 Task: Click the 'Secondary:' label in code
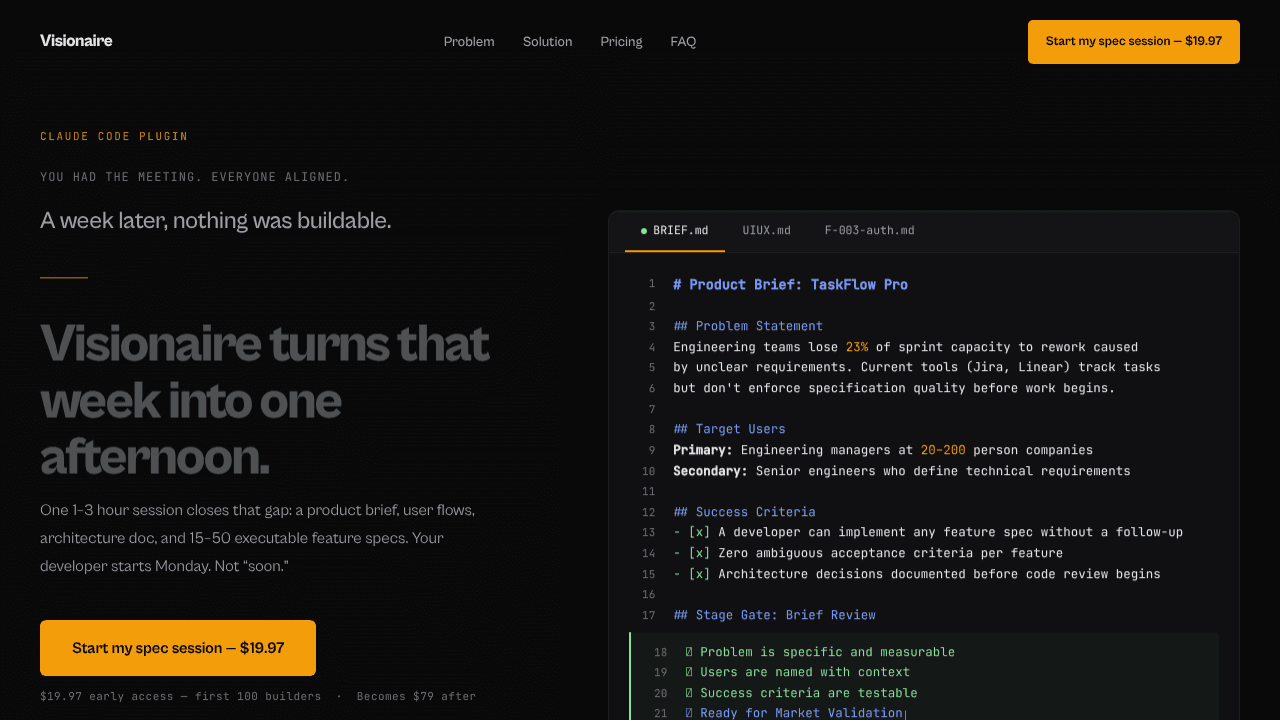pos(710,471)
